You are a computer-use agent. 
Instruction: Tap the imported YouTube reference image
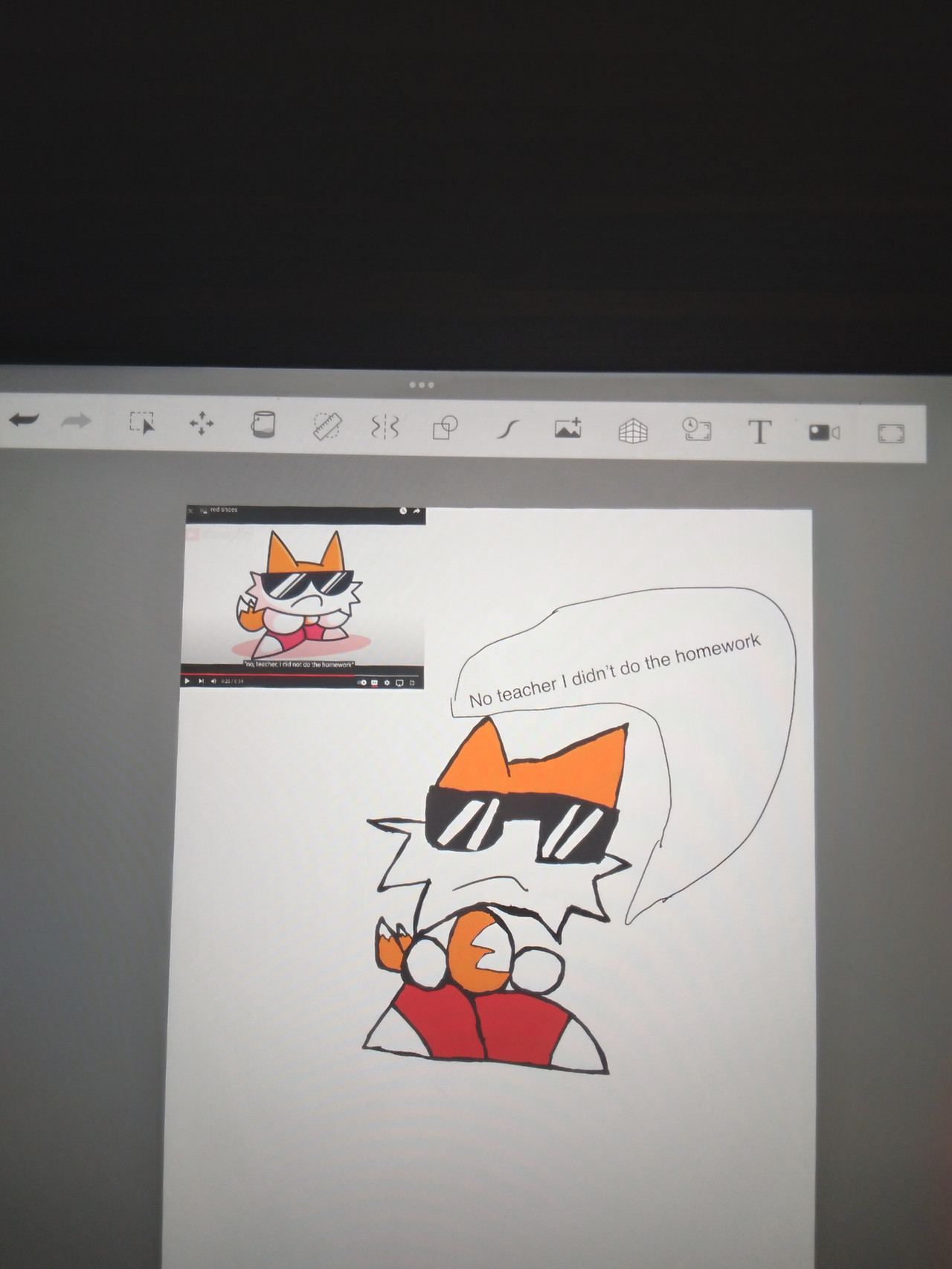303,597
